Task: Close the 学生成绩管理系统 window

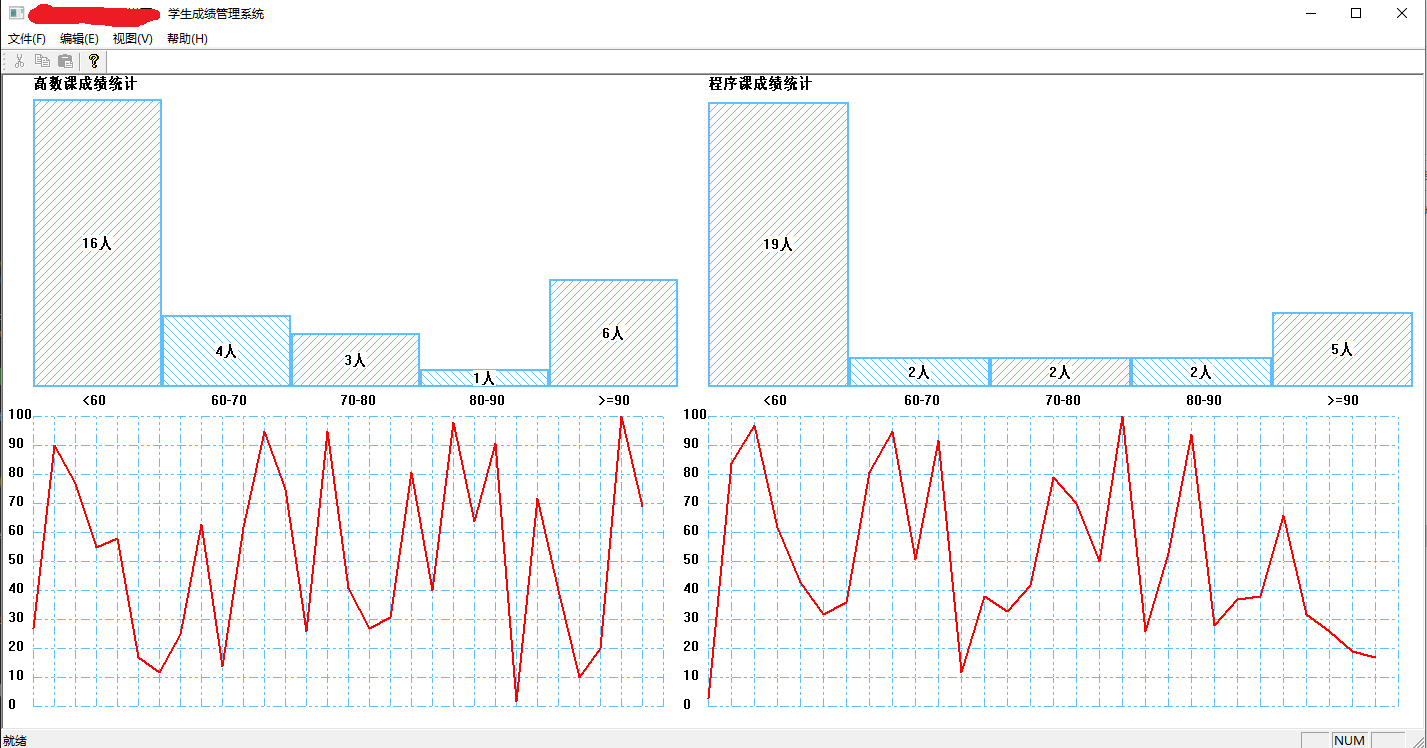Action: click(x=1403, y=13)
